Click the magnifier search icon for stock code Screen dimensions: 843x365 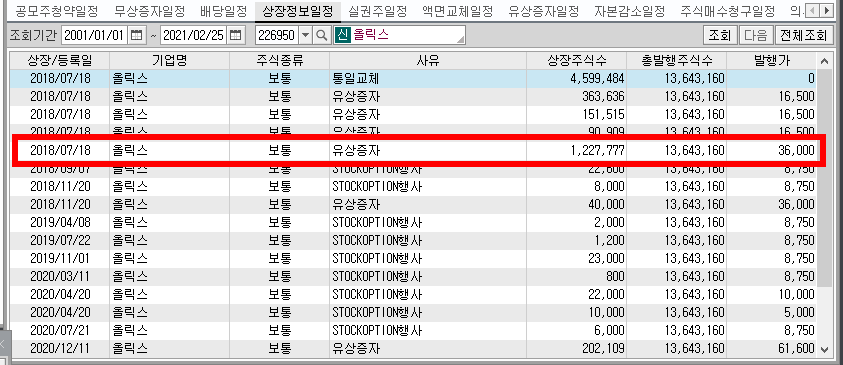tap(322, 36)
